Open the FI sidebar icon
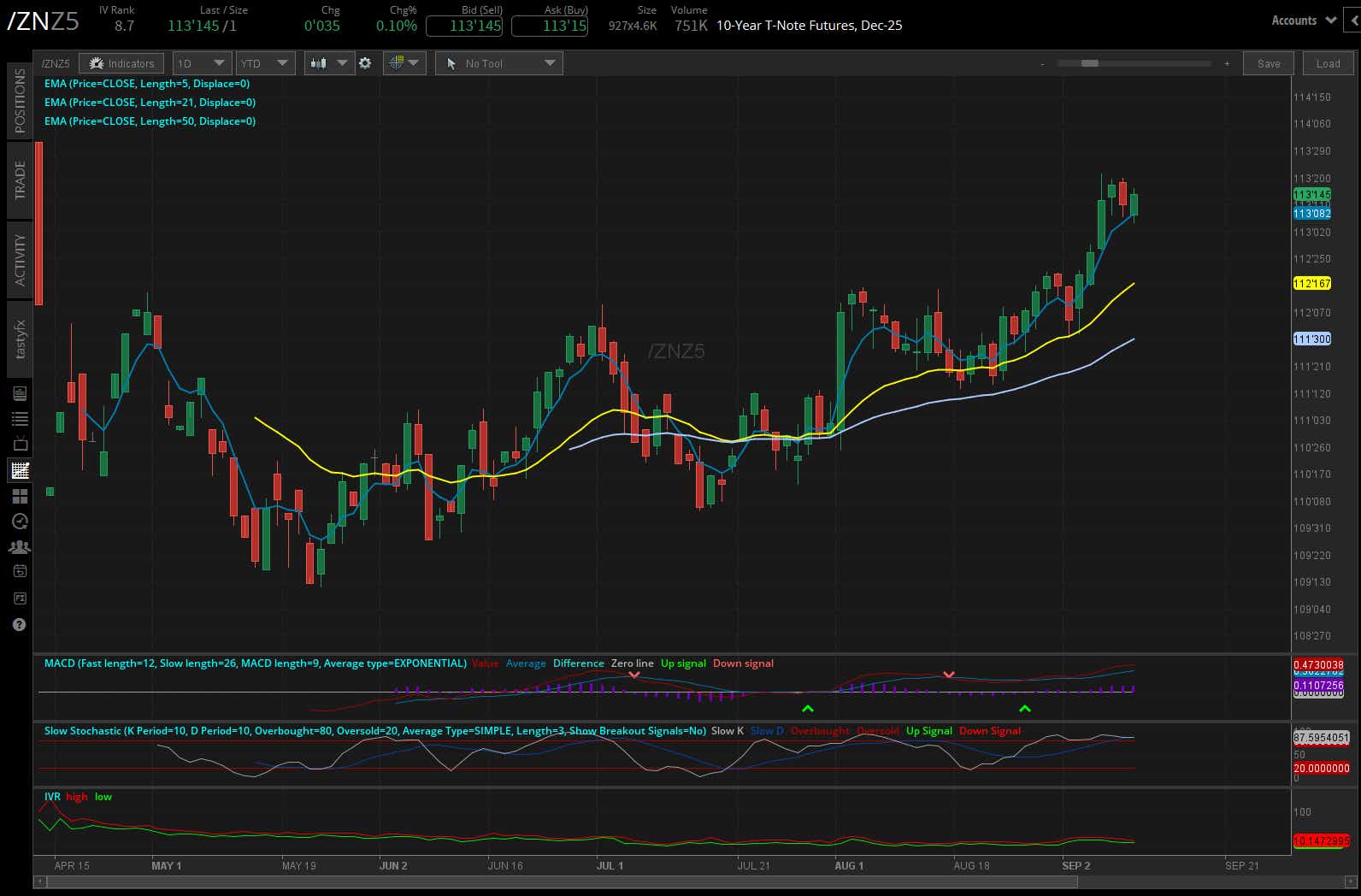 point(20,598)
